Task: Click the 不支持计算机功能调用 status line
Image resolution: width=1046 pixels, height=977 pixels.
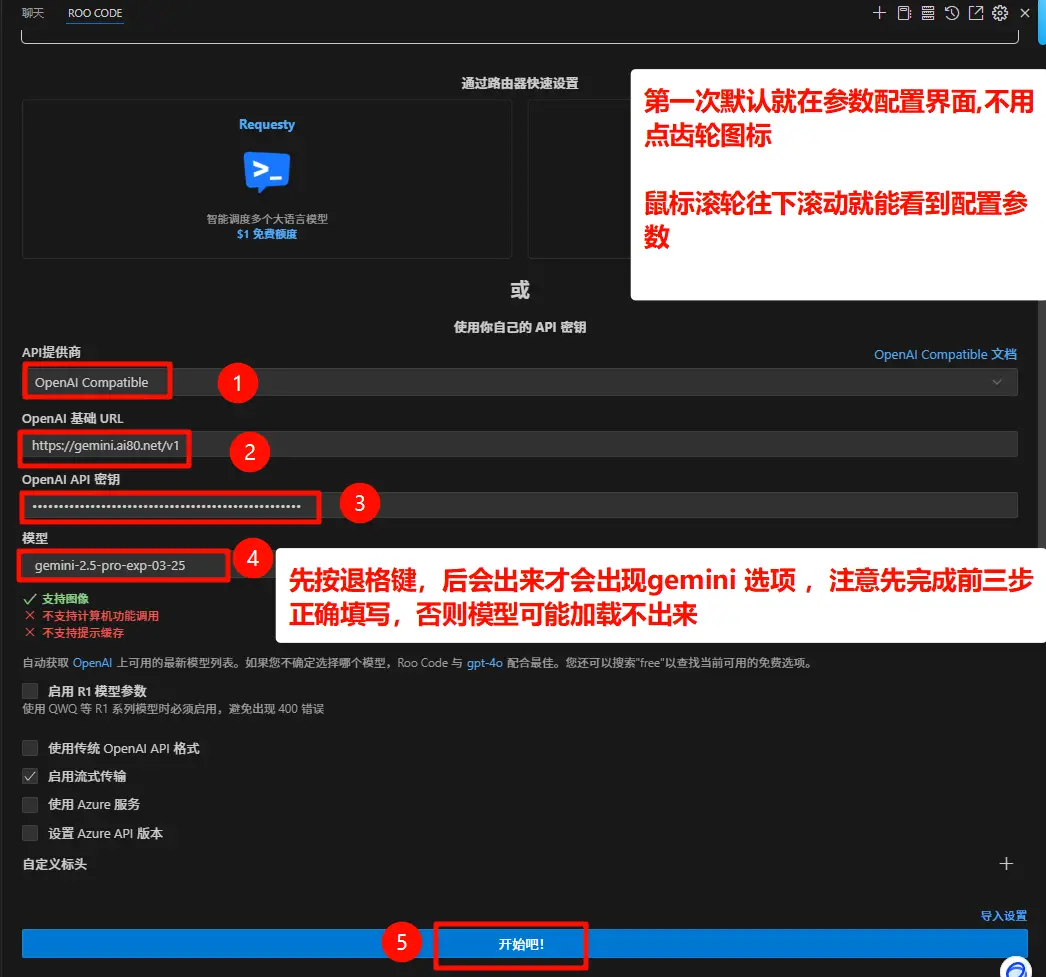Action: (100, 616)
